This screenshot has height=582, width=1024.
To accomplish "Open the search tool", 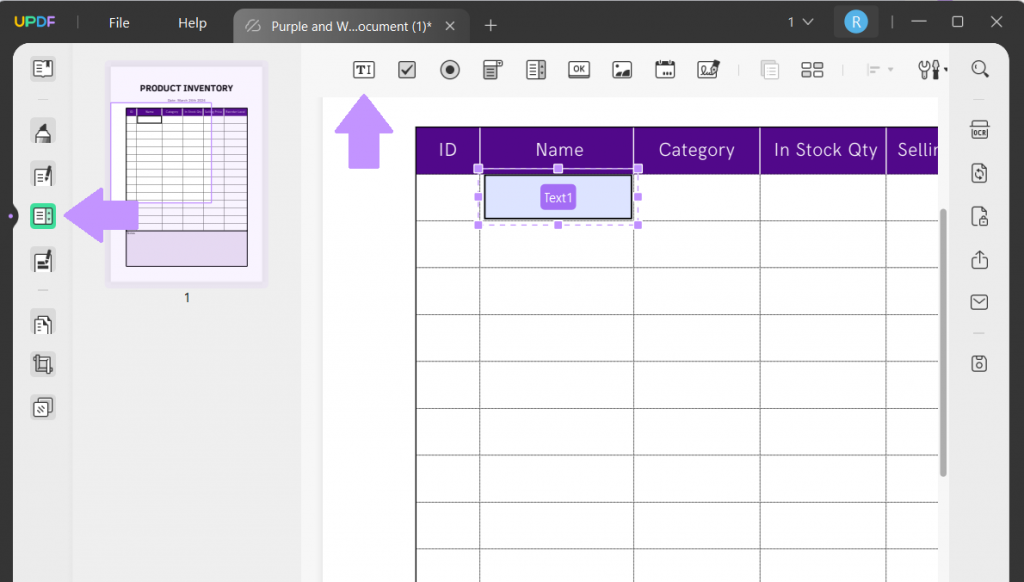I will coord(979,69).
